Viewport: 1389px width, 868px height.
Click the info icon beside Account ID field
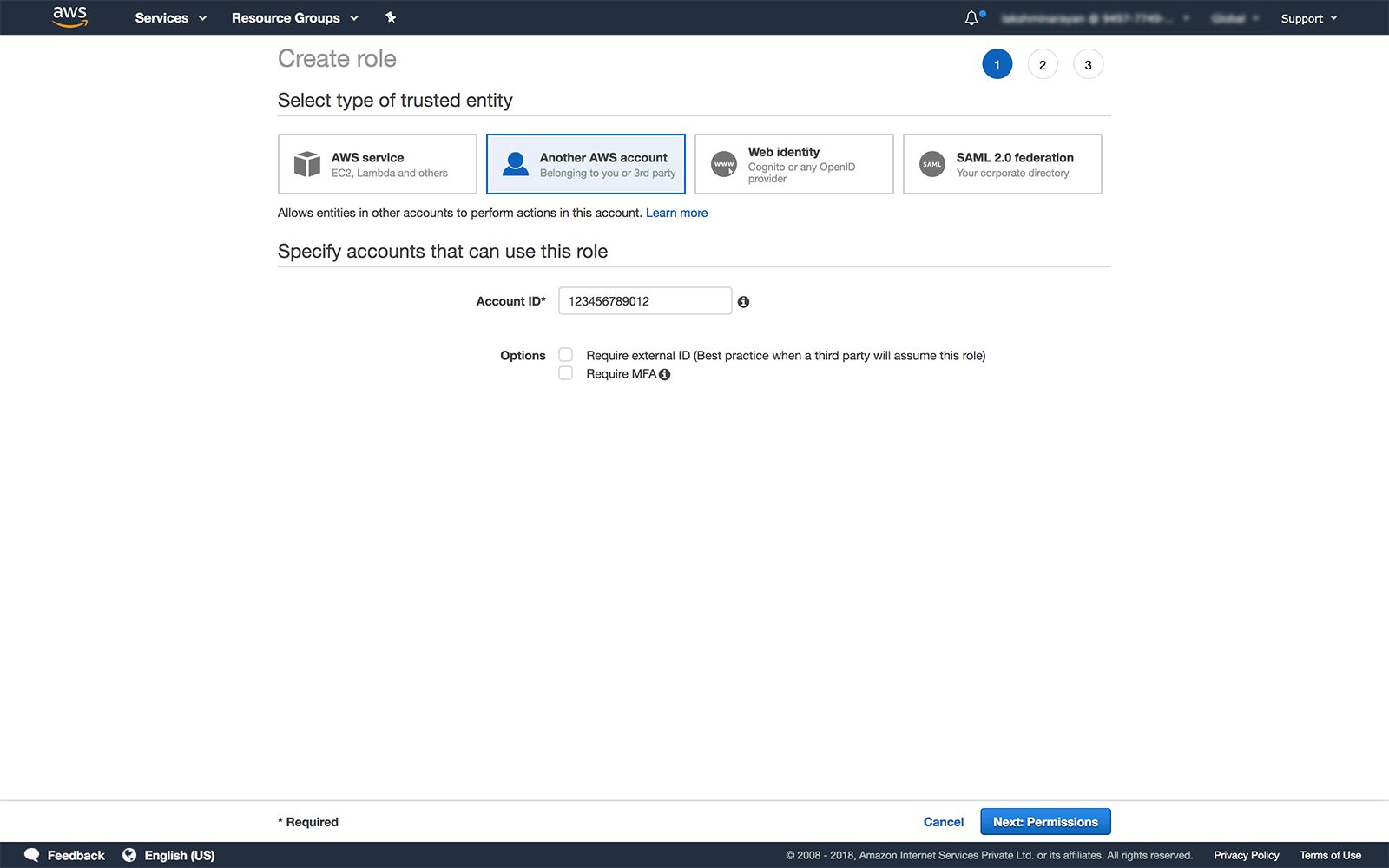click(x=743, y=301)
